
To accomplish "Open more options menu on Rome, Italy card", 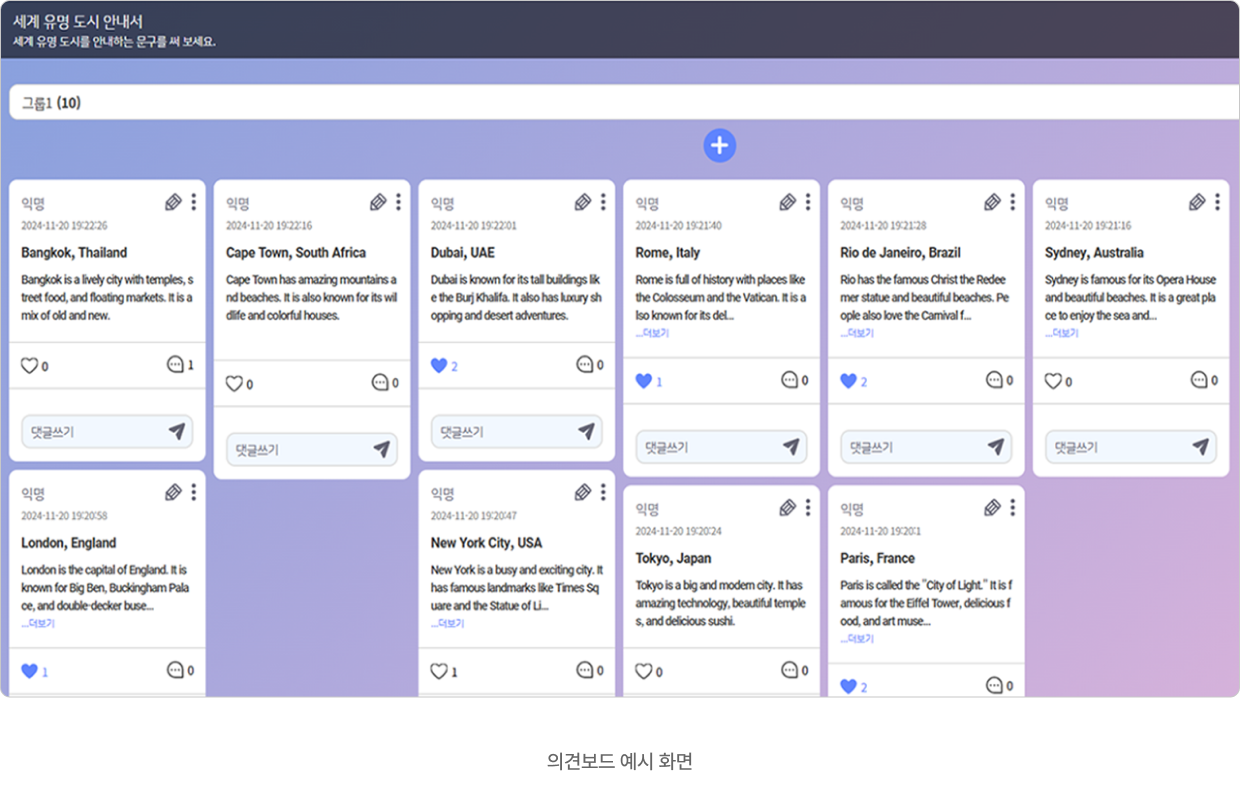I will [808, 203].
